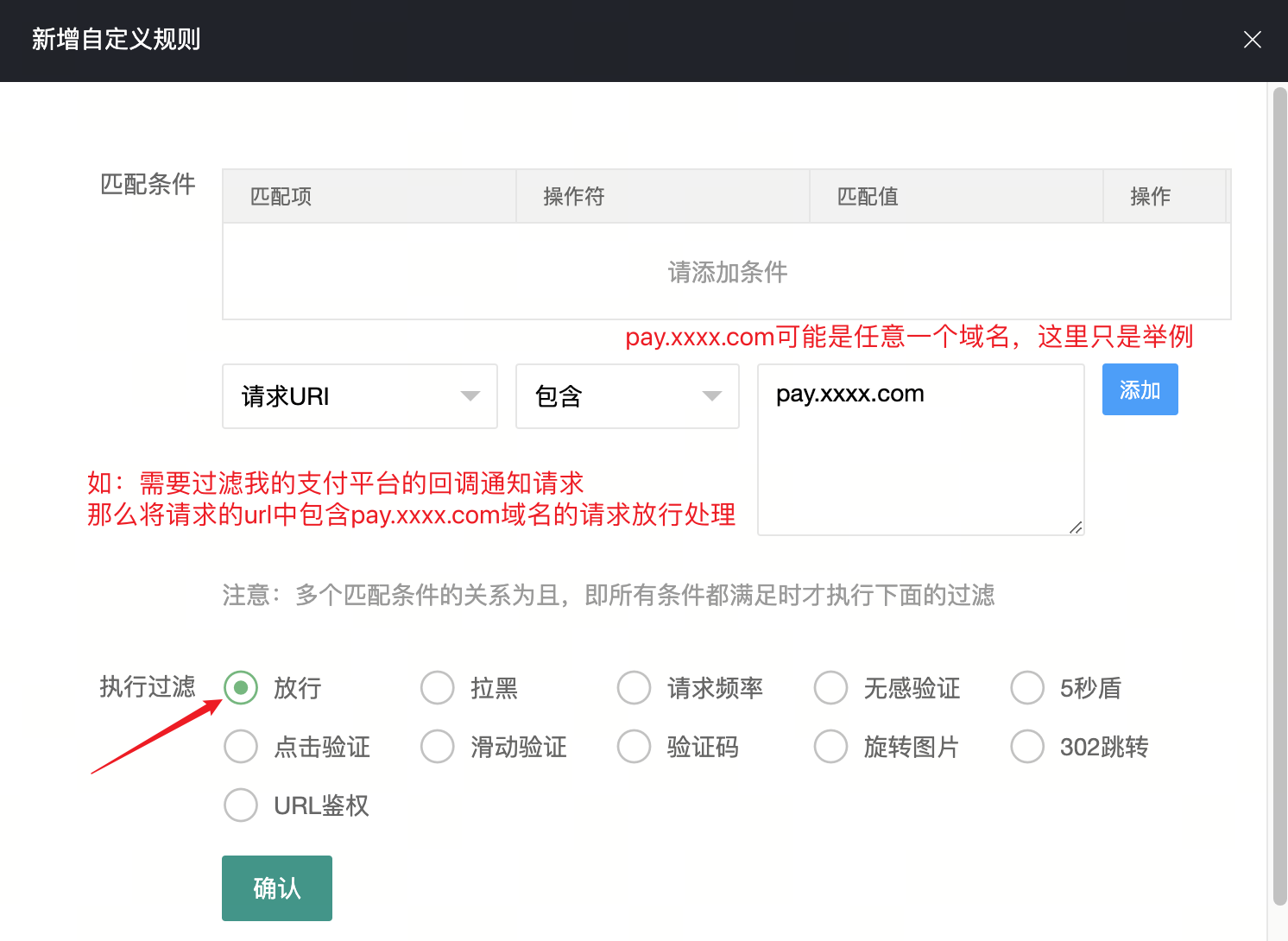Choose the 无感验证 filter option
This screenshot has height=941, width=1288.
[831, 688]
